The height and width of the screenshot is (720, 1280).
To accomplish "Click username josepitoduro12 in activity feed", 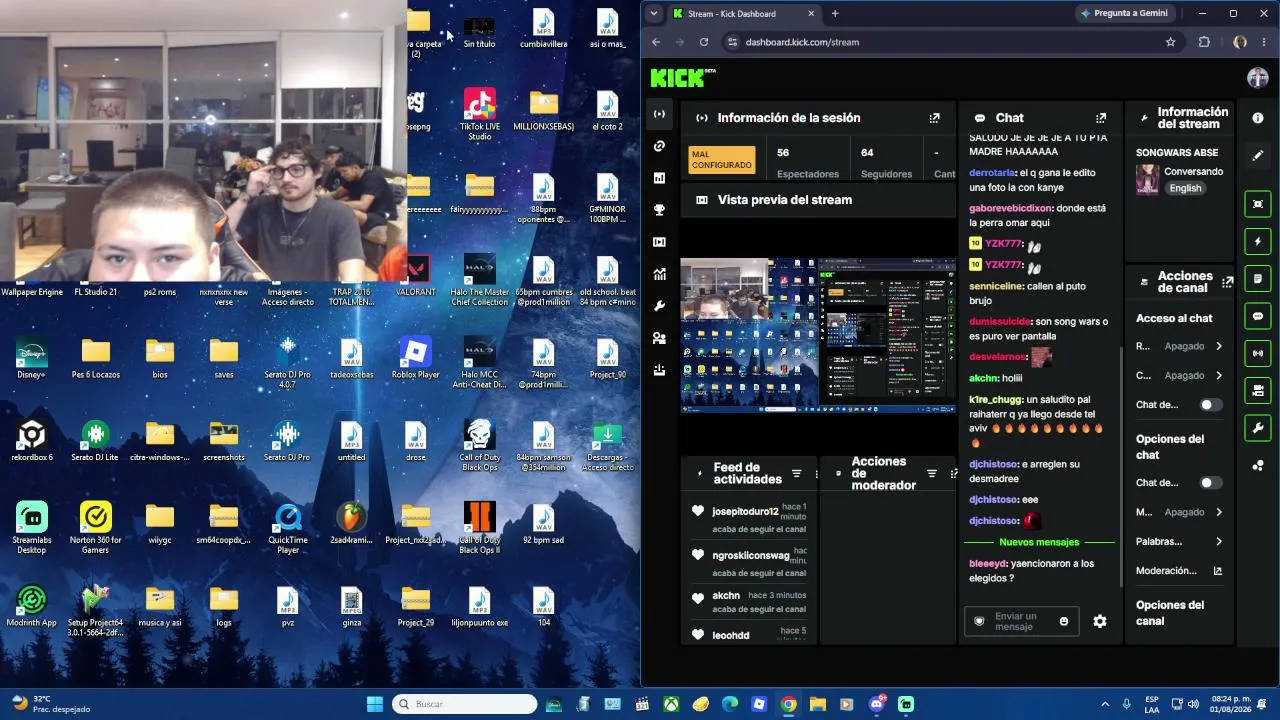I will [x=745, y=512].
